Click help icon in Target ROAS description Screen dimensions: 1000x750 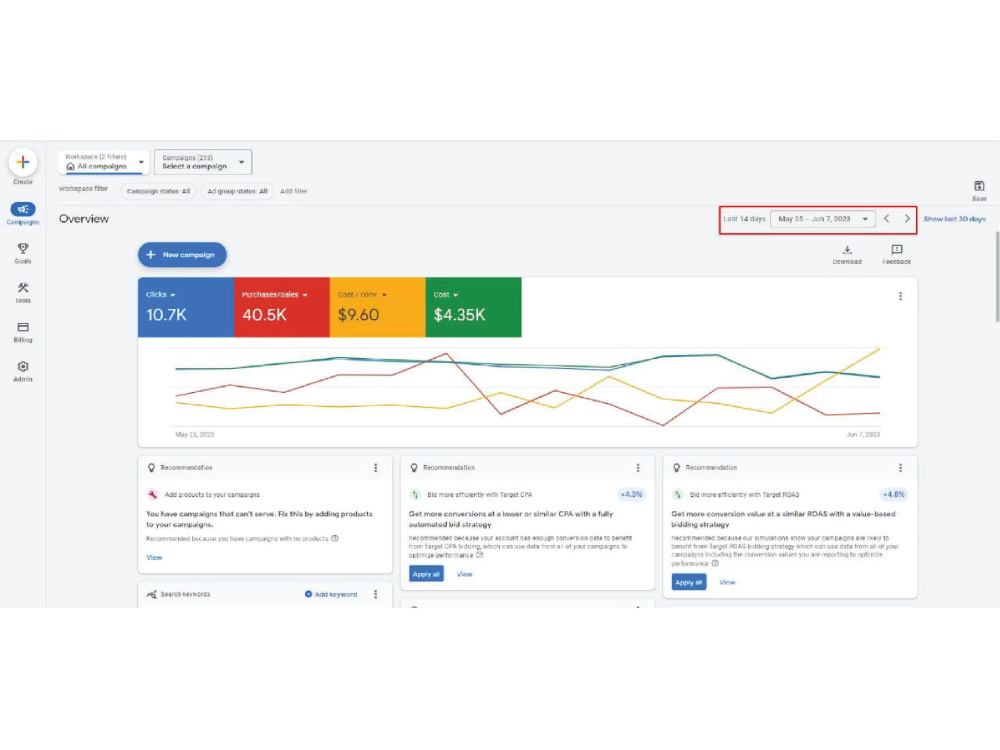[715, 563]
